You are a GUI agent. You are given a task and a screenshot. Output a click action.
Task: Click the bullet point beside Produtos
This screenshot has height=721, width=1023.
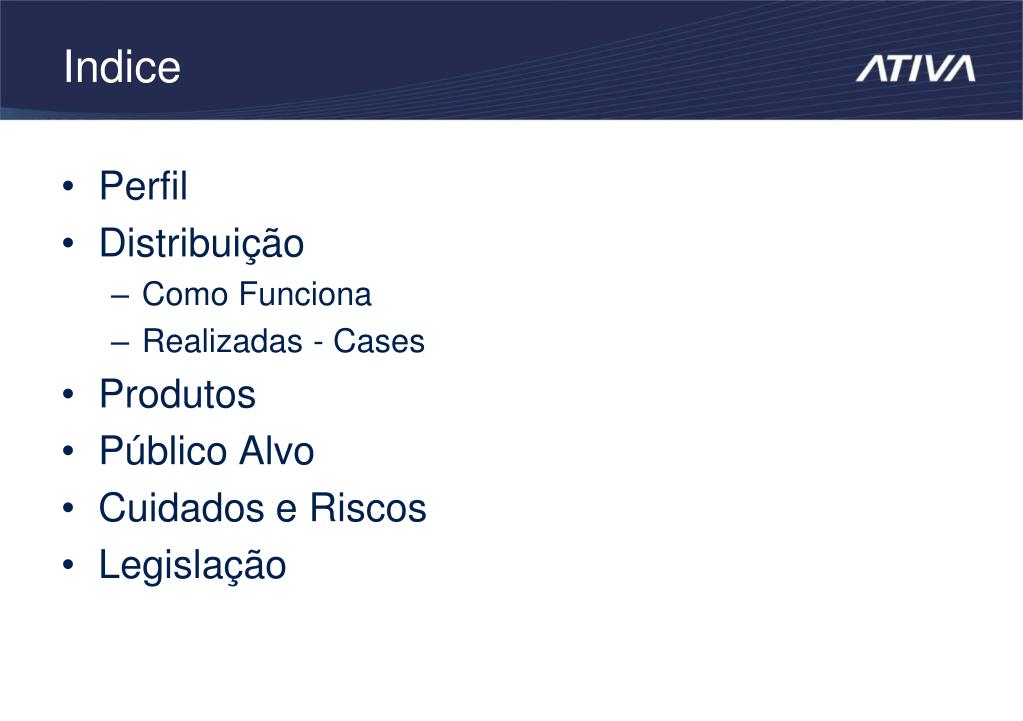[x=69, y=395]
